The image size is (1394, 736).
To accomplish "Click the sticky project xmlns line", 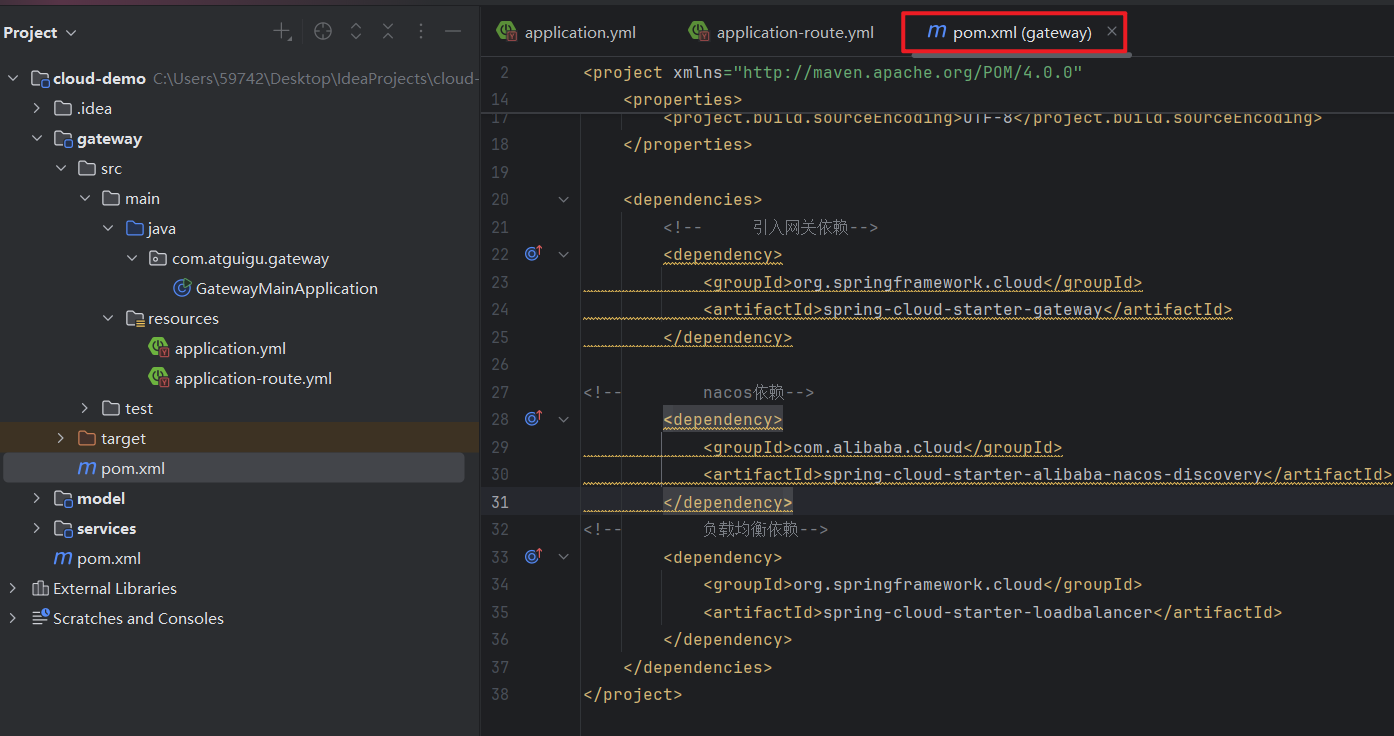I will 833,72.
